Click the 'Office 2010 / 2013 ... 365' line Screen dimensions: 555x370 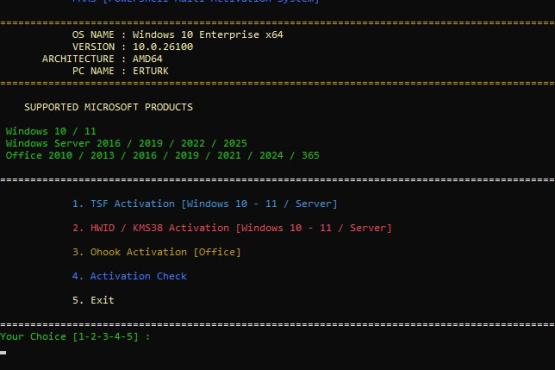(162, 155)
